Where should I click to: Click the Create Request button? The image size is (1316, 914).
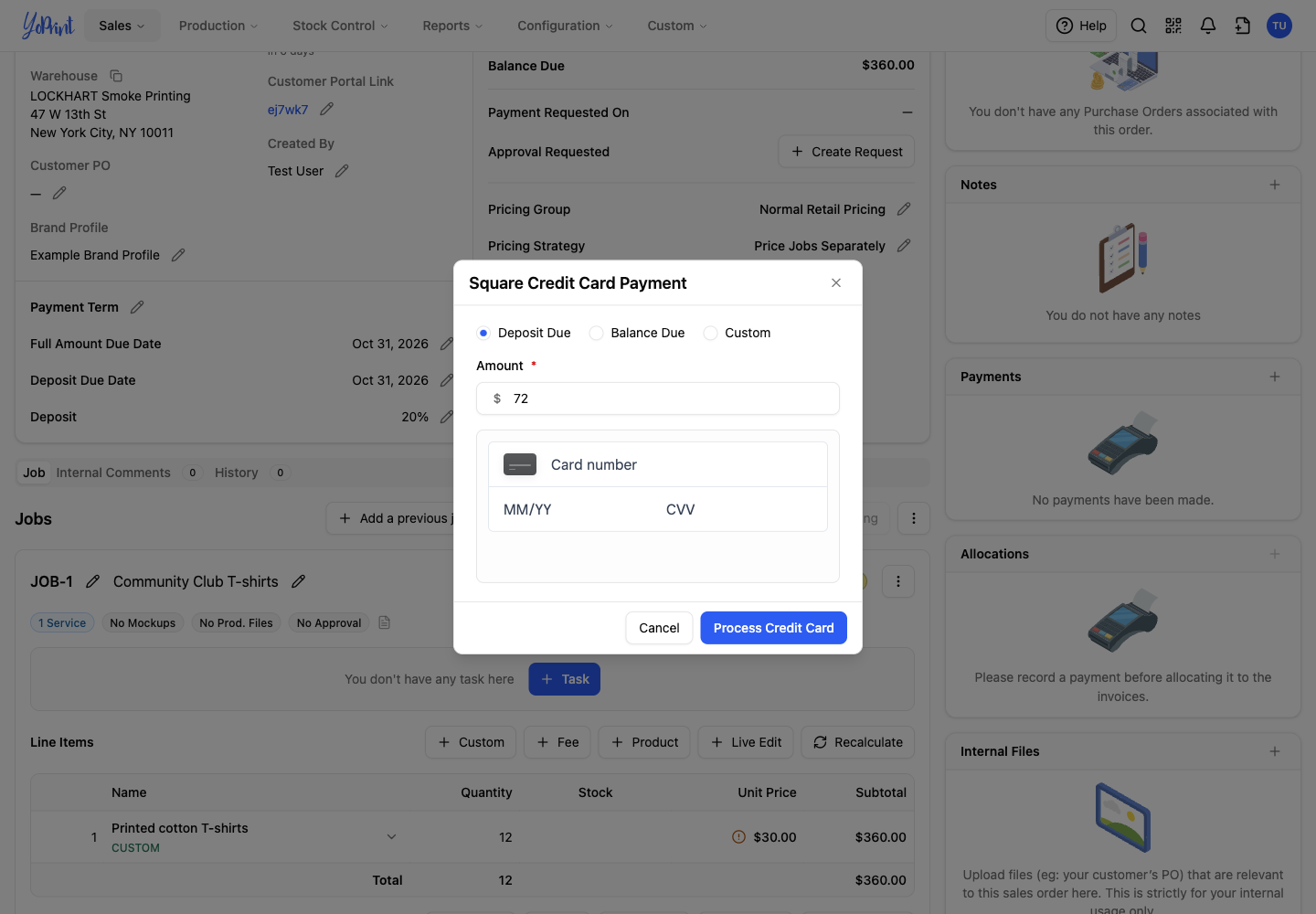[x=846, y=152]
